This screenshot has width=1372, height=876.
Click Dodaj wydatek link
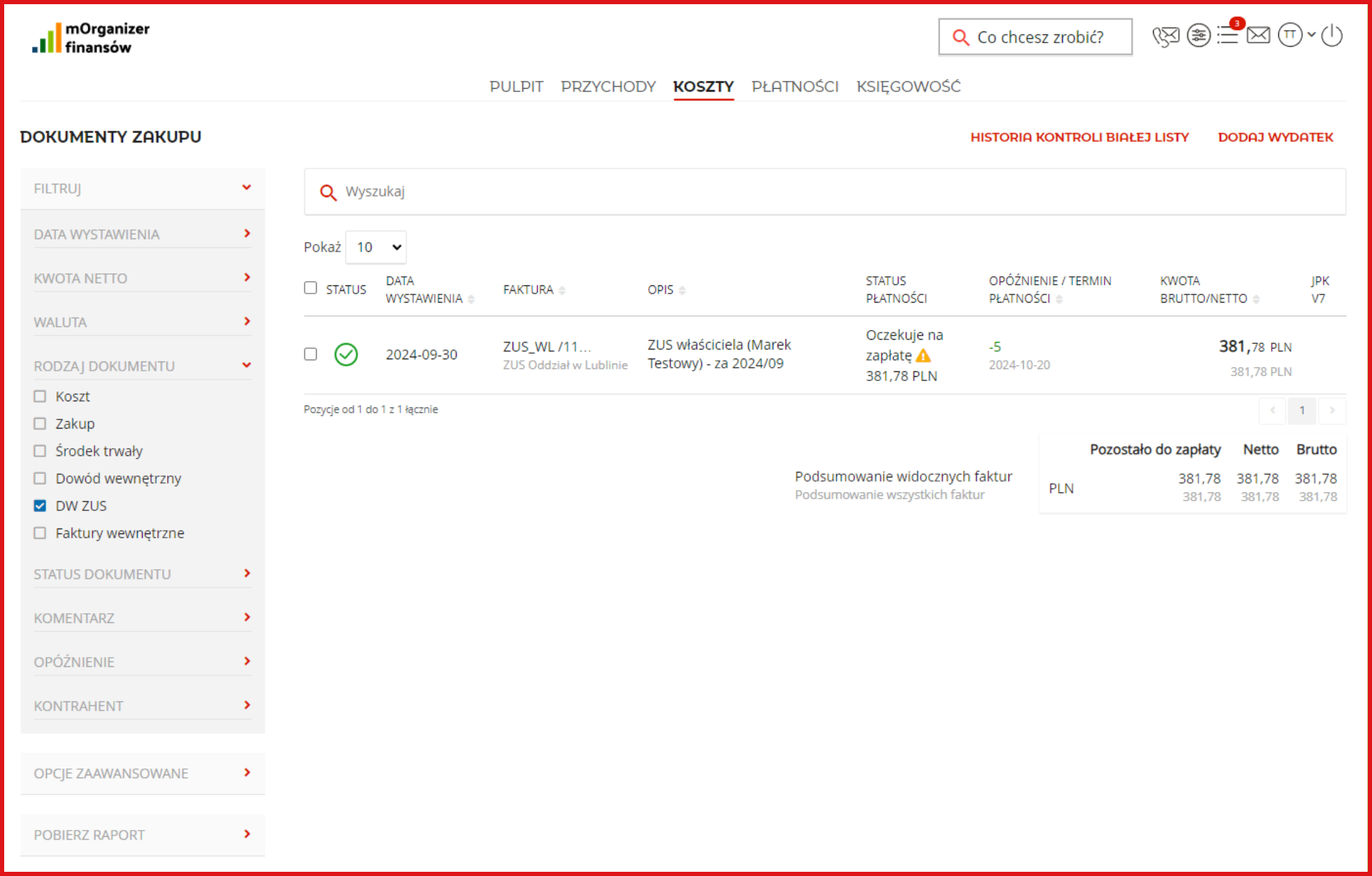[1275, 137]
